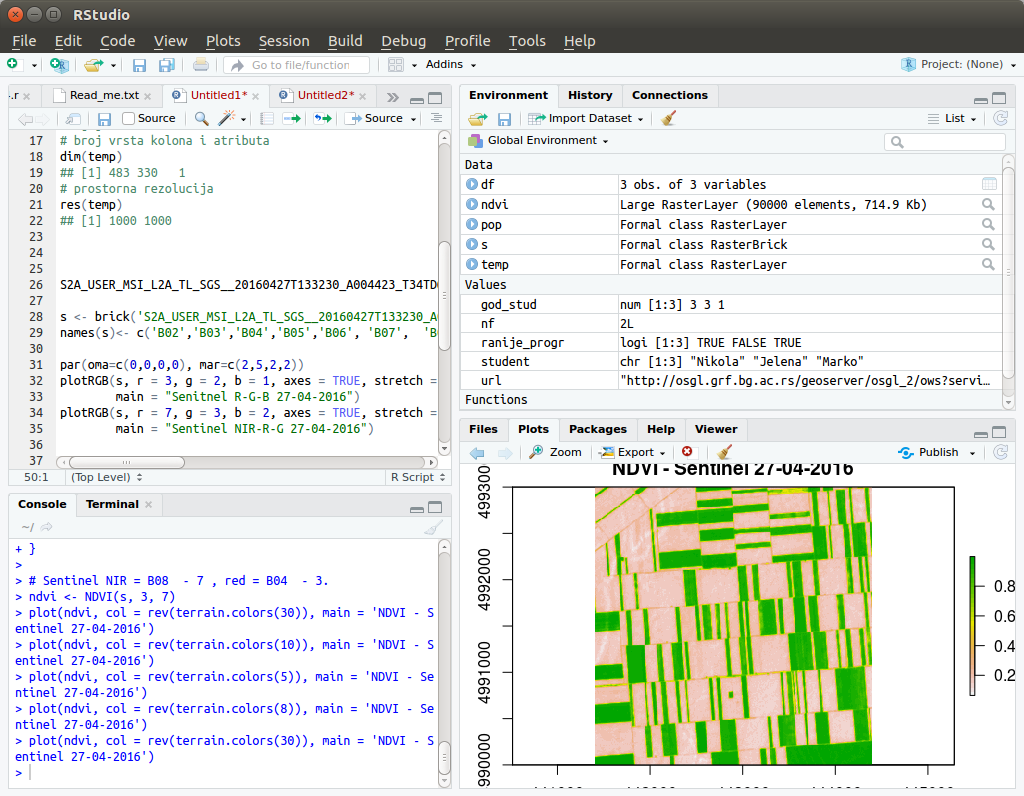Screen dimensions: 1024x796
Task: View the df data table icon
Action: (x=988, y=184)
